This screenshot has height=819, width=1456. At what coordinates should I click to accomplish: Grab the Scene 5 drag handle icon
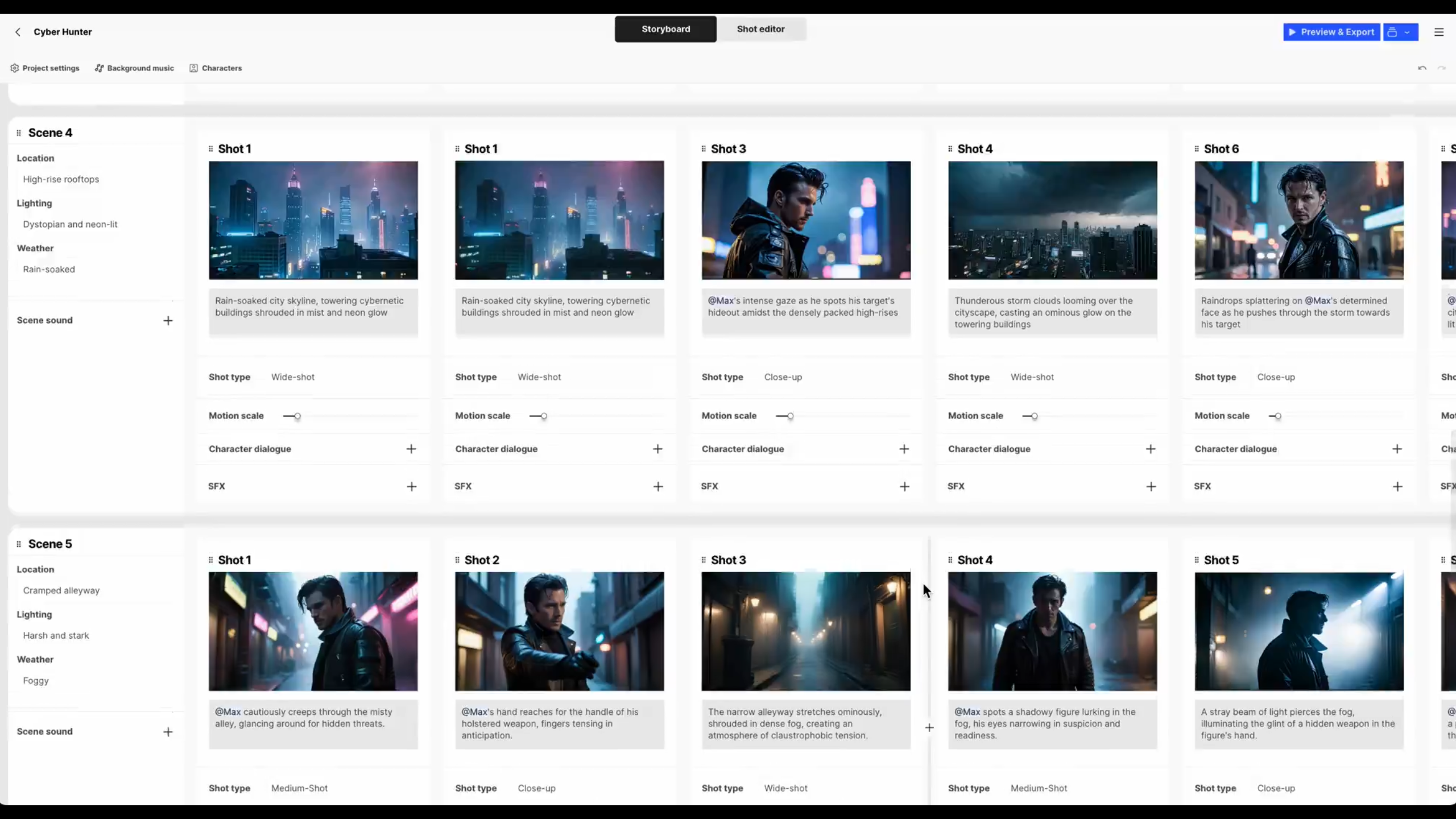(19, 544)
